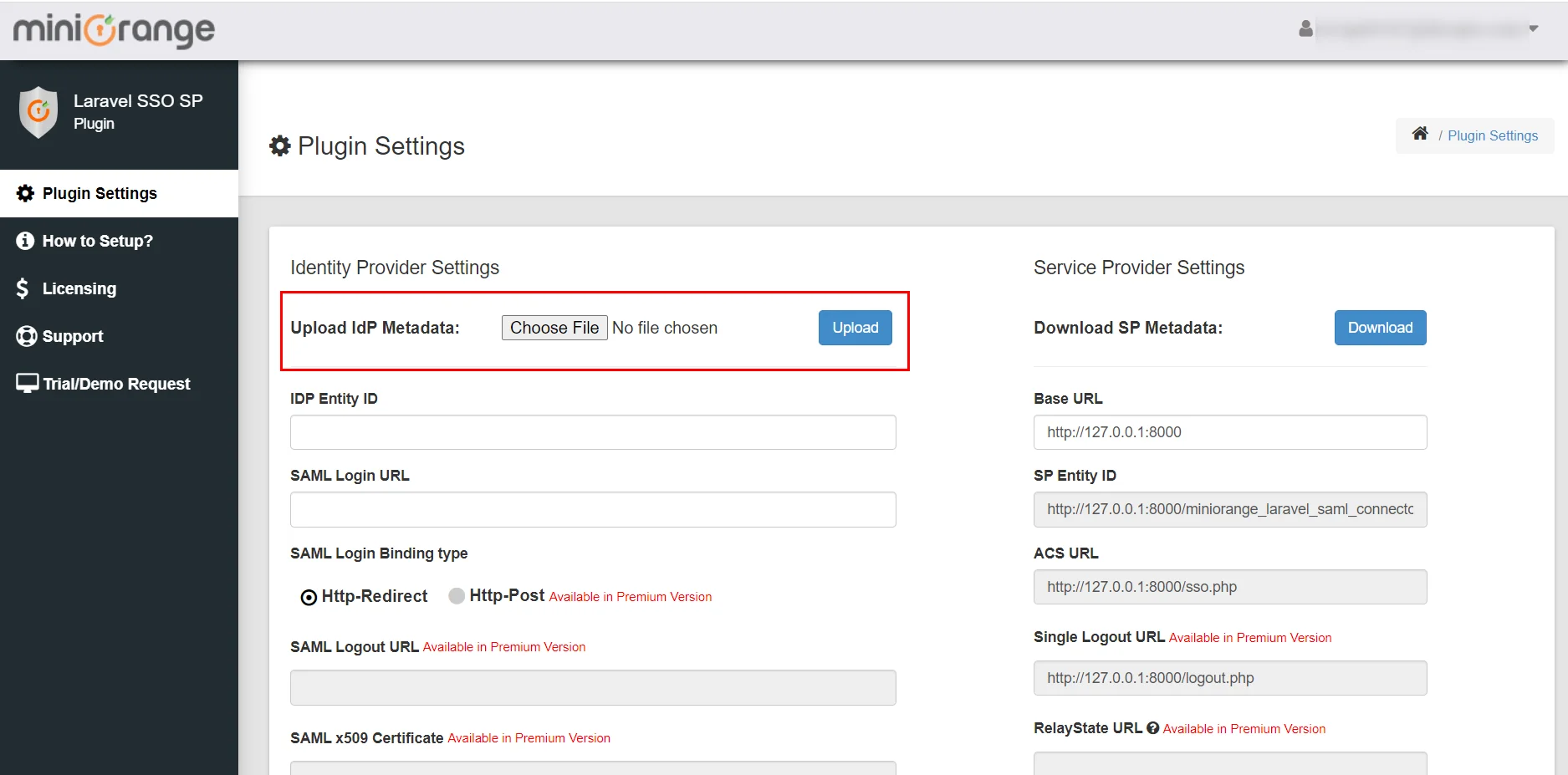Screen dimensions: 1568x775
Task: Click the home icon in breadcrumb
Action: click(x=1420, y=134)
